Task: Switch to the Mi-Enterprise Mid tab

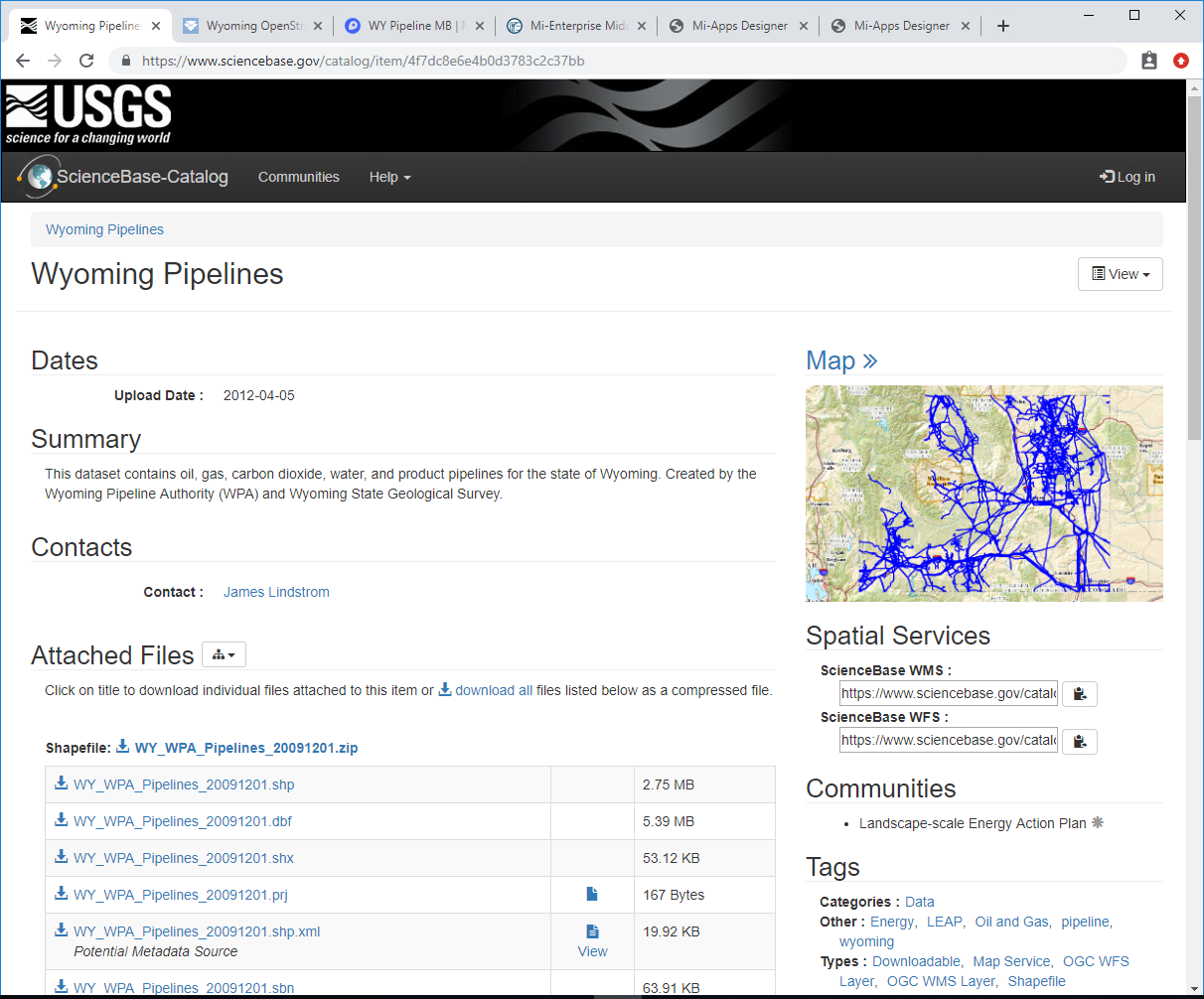Action: tap(576, 26)
